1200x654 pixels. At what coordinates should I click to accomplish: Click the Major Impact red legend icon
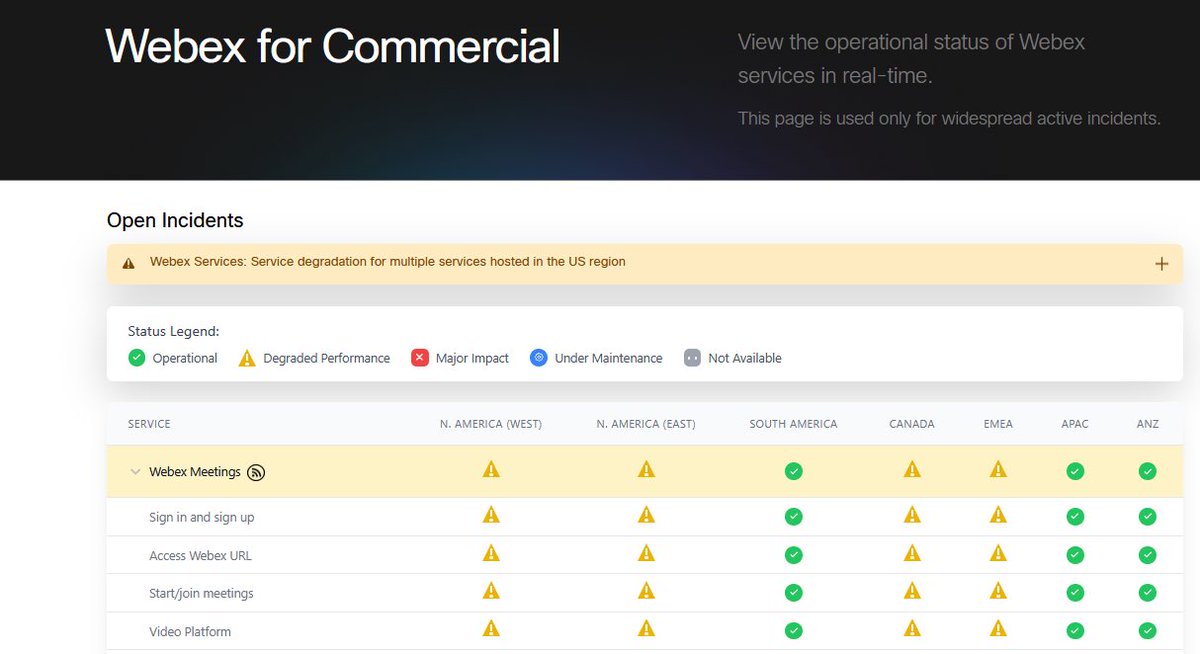click(x=420, y=358)
